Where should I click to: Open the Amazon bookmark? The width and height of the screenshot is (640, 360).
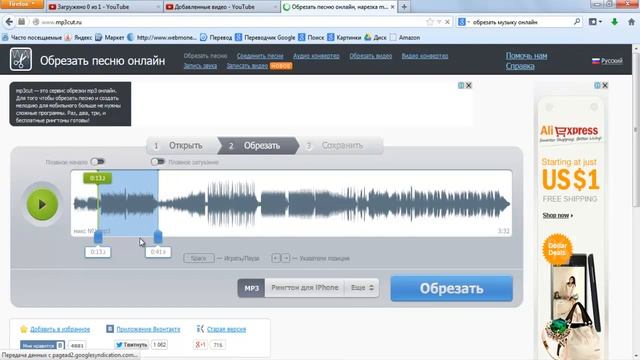(405, 38)
